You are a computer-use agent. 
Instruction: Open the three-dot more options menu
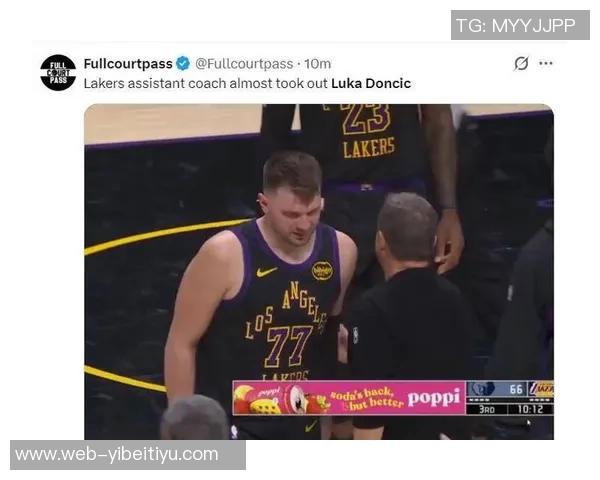(546, 64)
